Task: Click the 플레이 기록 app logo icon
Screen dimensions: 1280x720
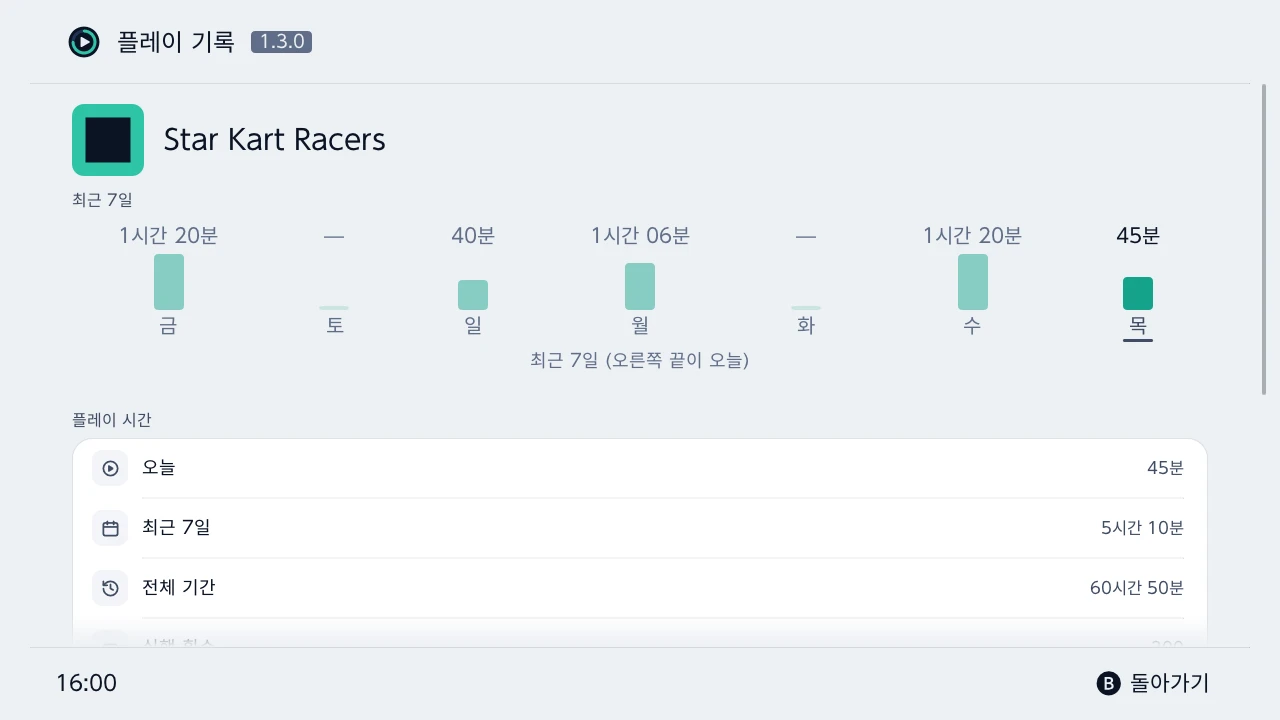Action: tap(84, 42)
